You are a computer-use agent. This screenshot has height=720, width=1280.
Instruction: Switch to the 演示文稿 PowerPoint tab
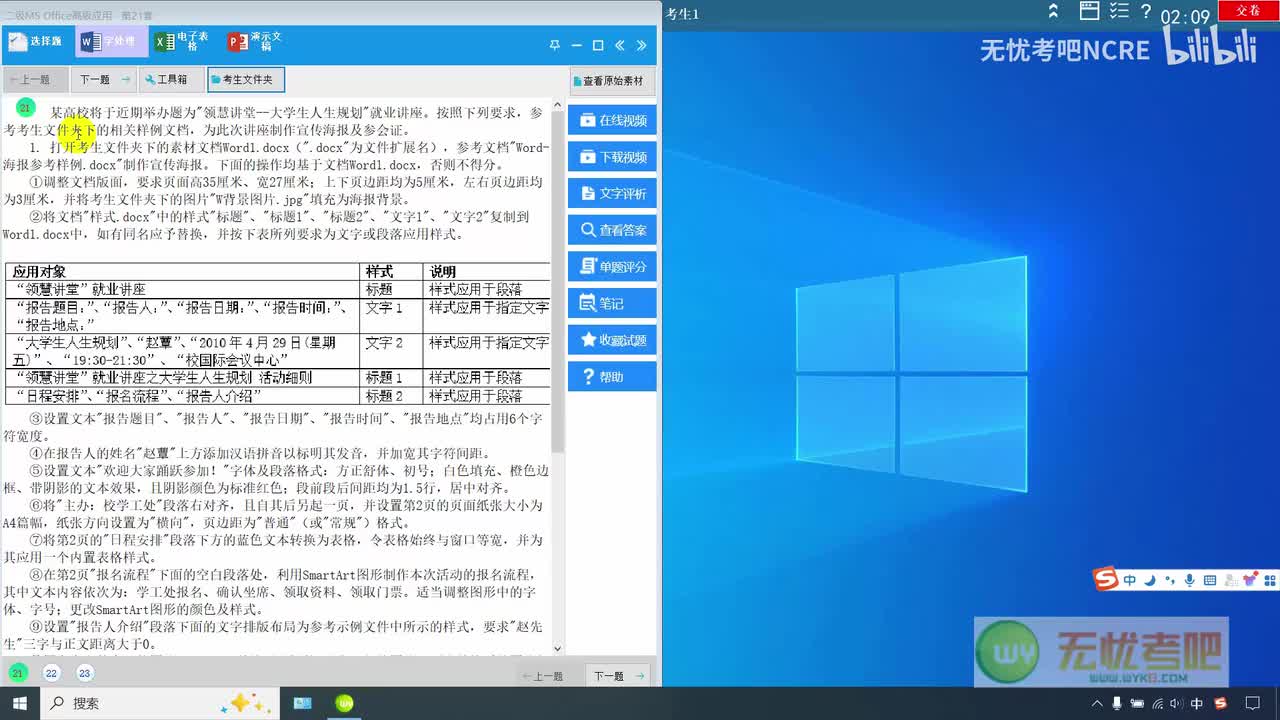coord(257,42)
